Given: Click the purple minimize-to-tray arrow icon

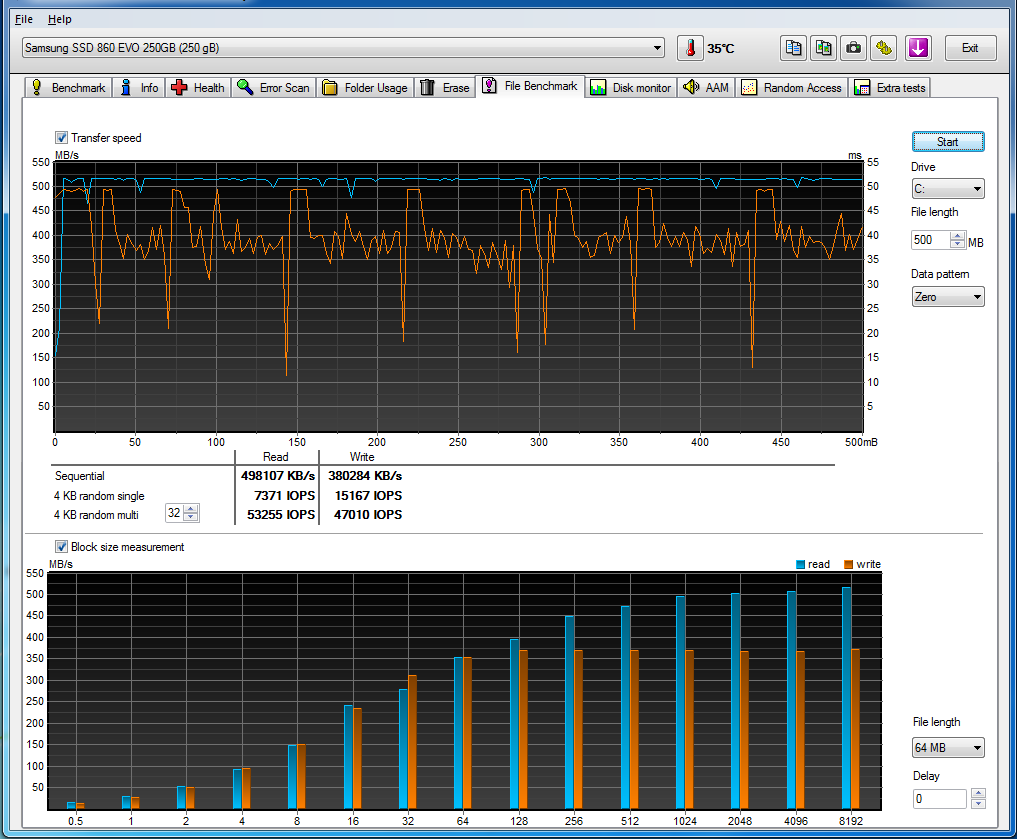Looking at the screenshot, I should [x=918, y=48].
